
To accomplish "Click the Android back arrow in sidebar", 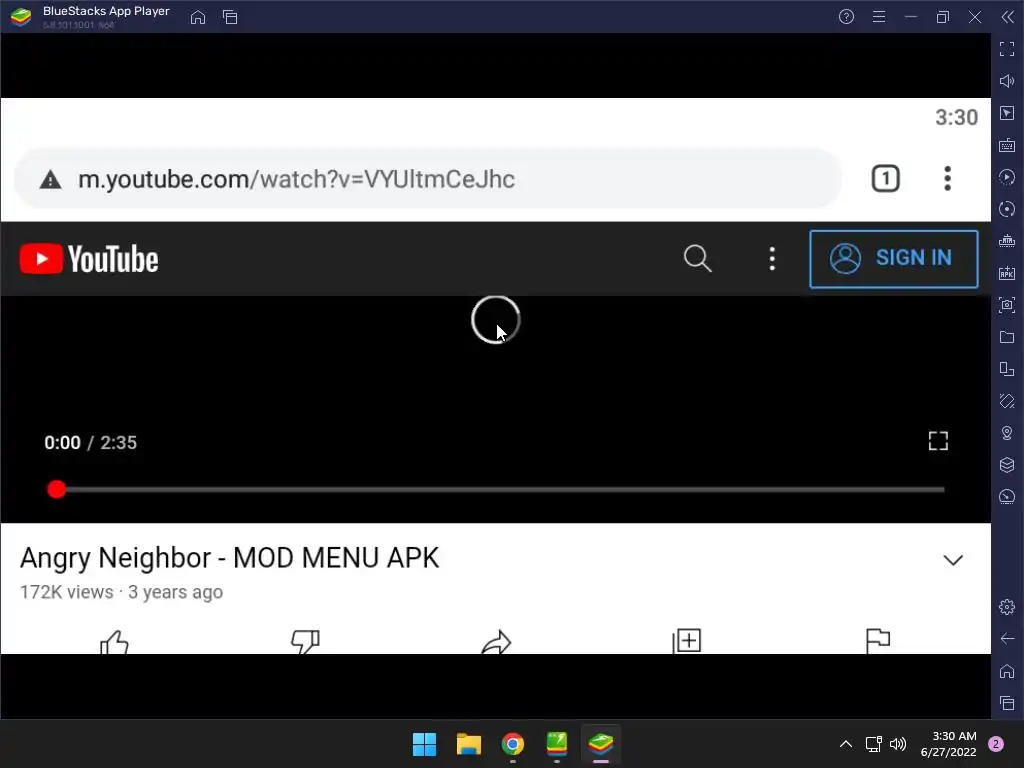I will coord(1007,639).
